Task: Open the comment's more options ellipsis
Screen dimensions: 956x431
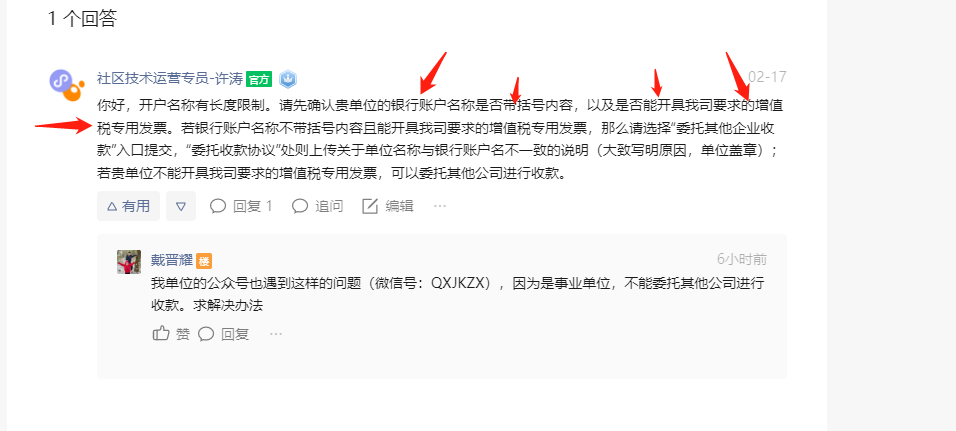Action: [276, 333]
